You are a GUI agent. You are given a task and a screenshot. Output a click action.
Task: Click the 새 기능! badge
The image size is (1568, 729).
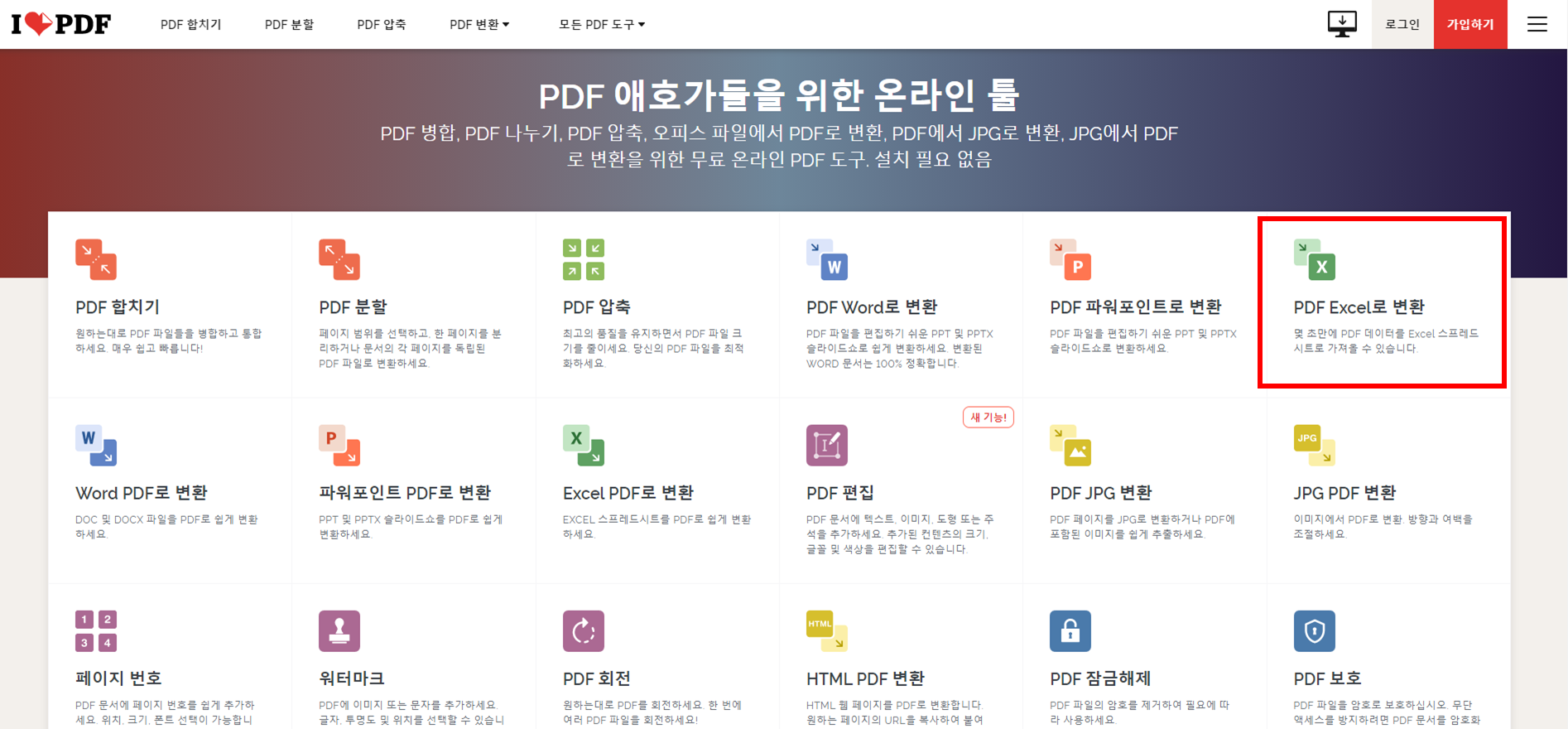click(x=988, y=417)
